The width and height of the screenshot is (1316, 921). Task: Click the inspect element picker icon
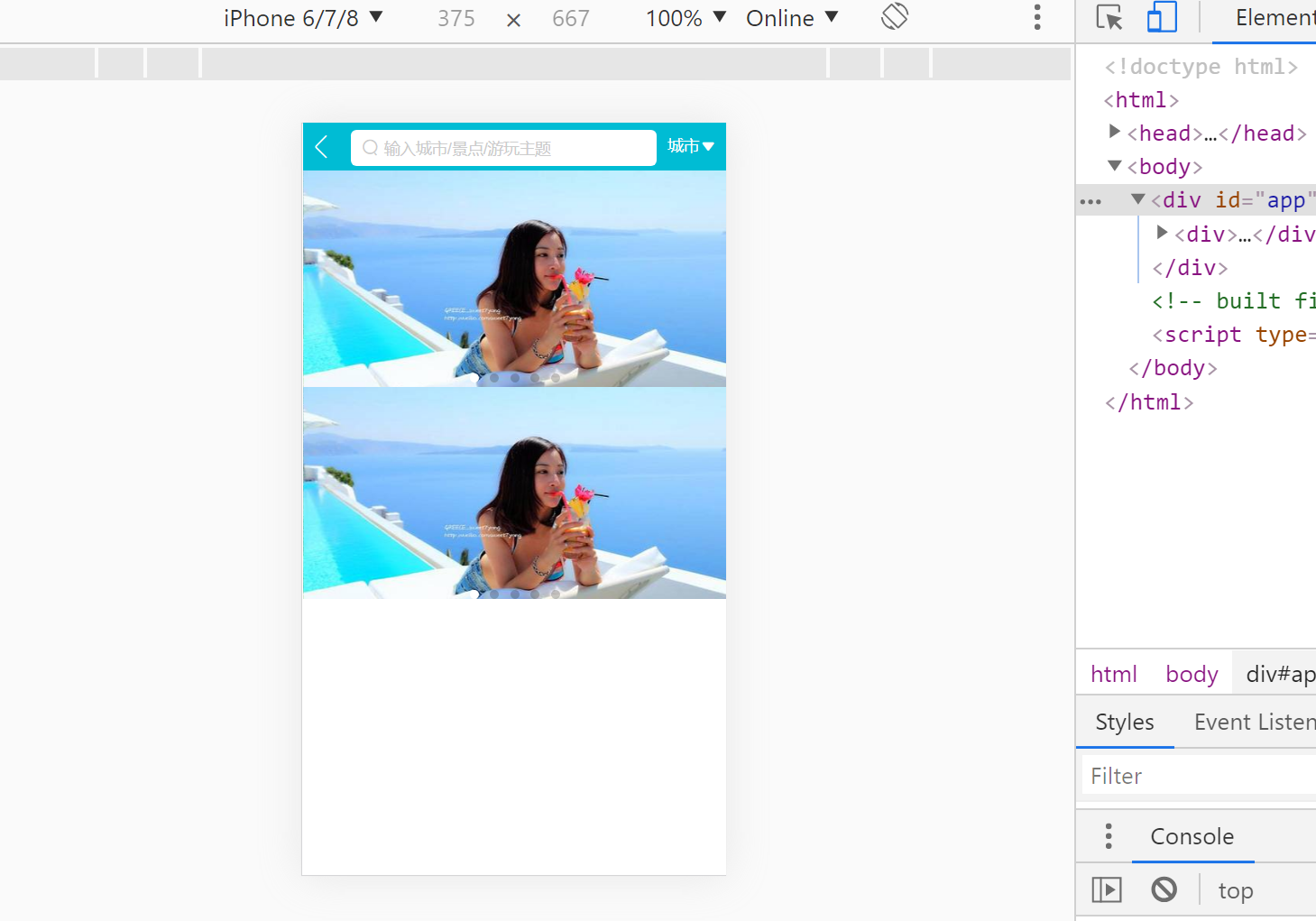(x=1109, y=17)
